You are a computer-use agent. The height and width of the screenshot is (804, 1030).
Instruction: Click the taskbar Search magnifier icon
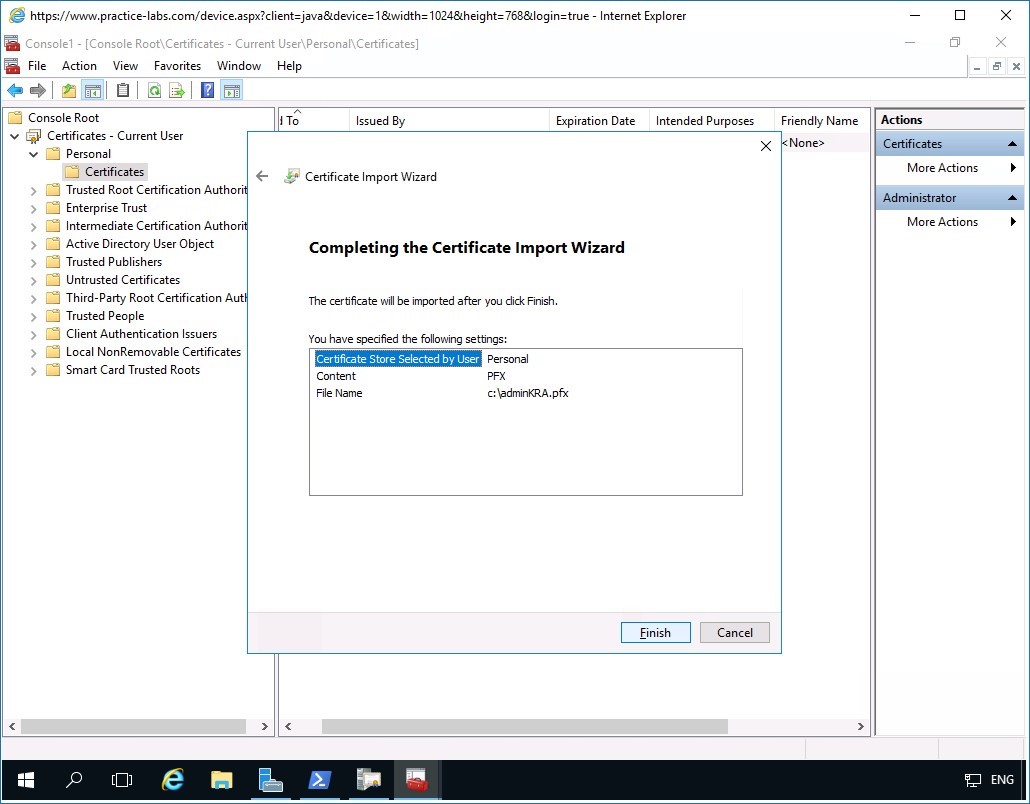[74, 780]
